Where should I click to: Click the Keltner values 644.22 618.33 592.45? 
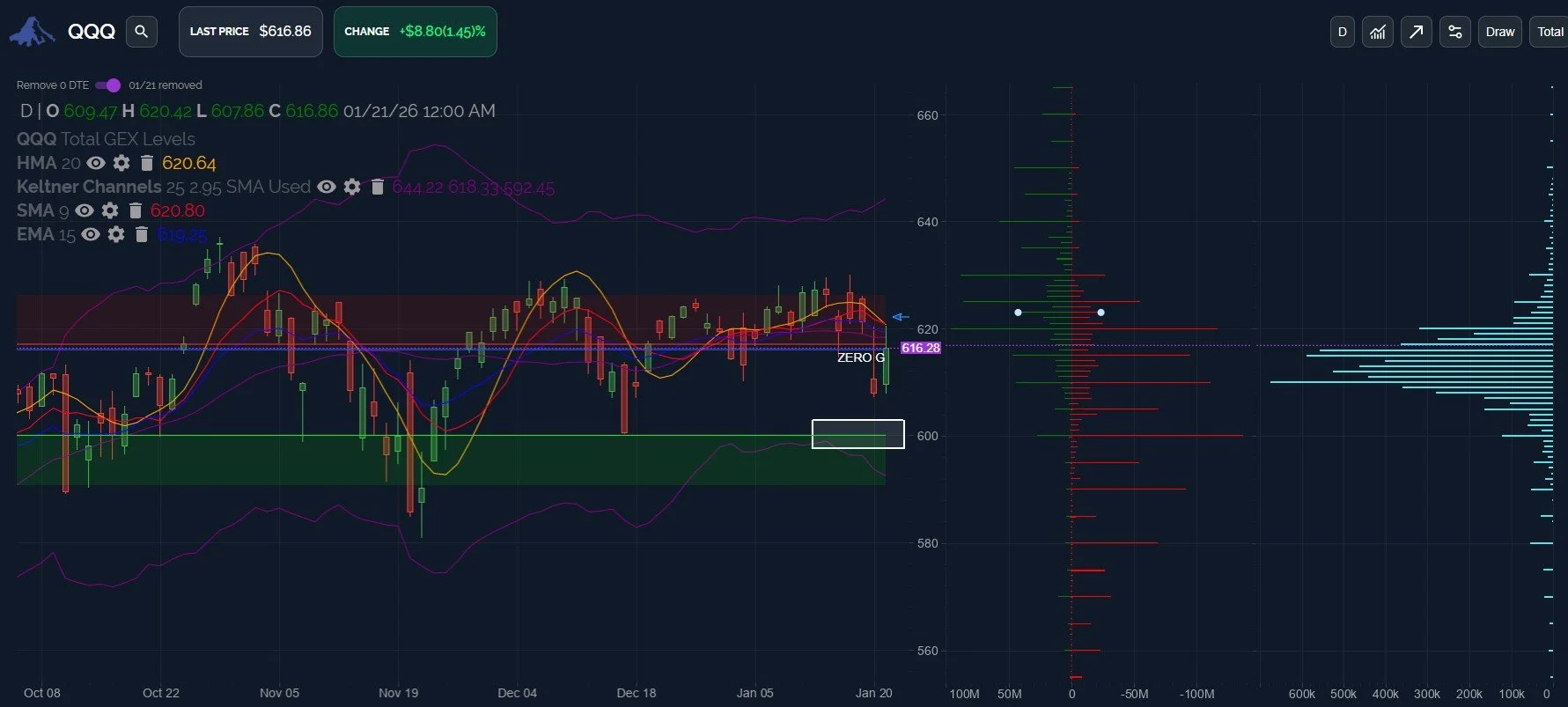point(474,188)
